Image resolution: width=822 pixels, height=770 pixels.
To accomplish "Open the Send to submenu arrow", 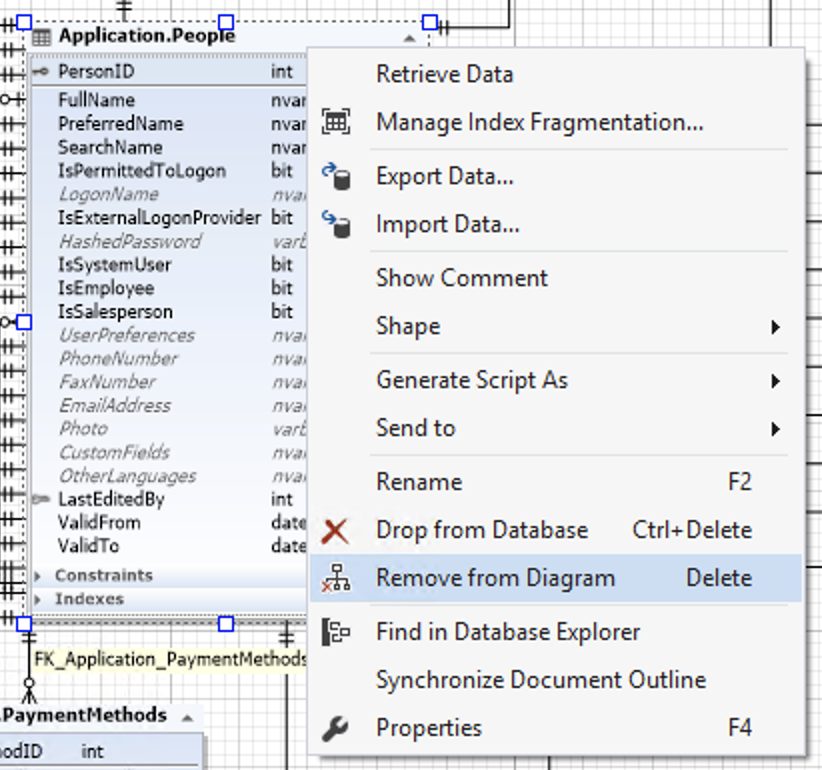I will (775, 429).
